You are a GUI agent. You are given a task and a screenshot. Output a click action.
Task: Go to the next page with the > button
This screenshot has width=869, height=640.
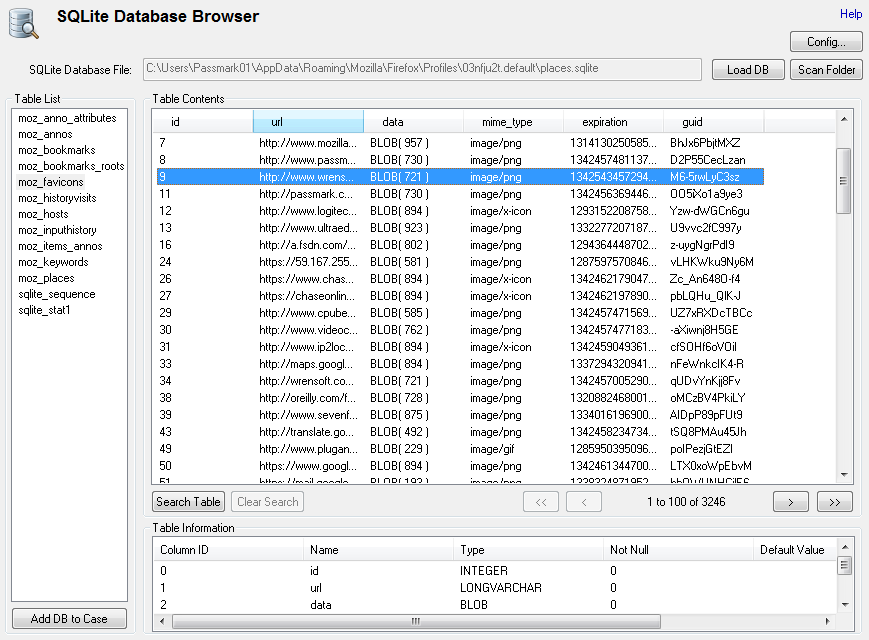790,501
